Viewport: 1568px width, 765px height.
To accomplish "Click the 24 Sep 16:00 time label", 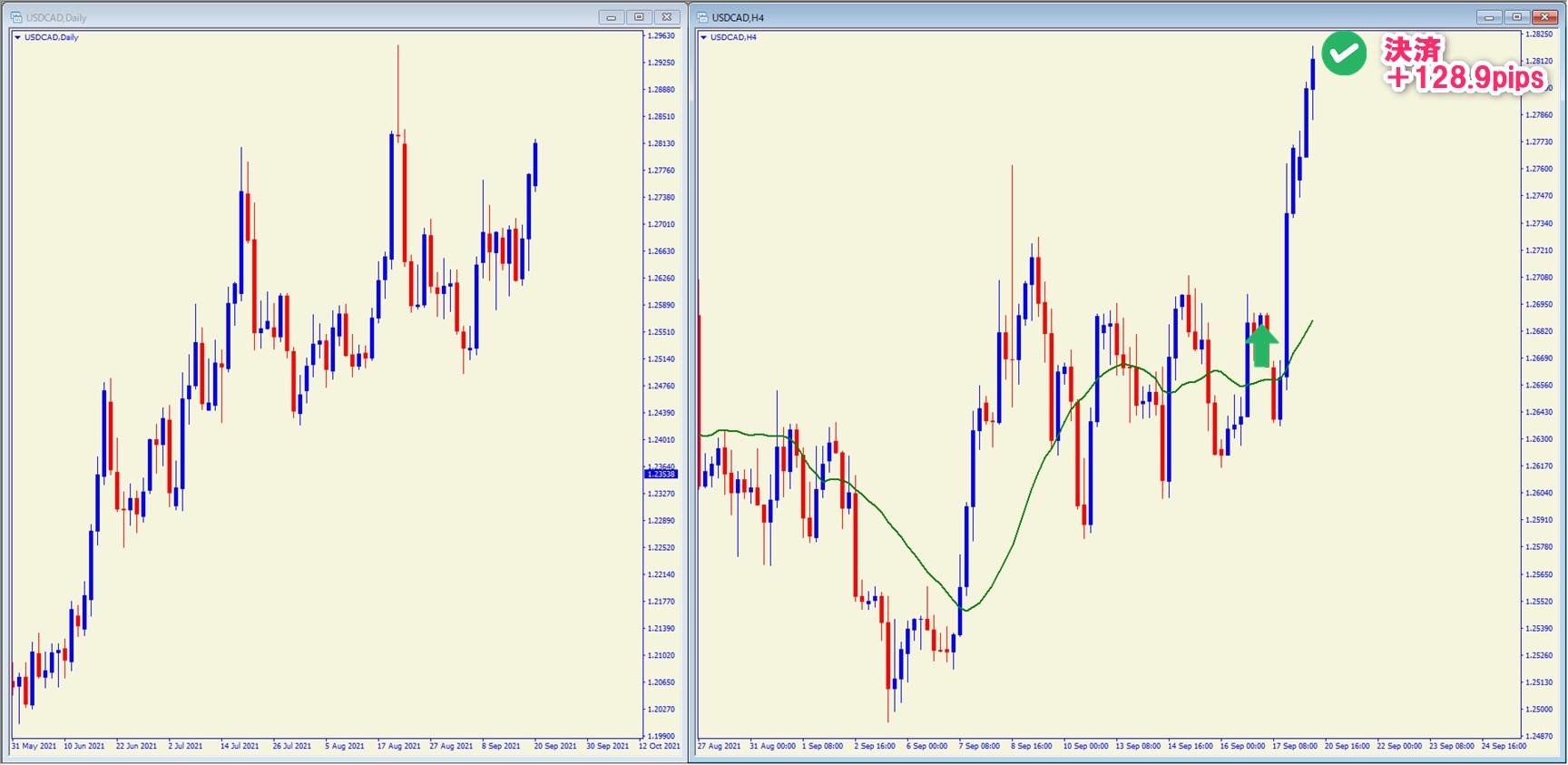I will pyautogui.click(x=1504, y=746).
